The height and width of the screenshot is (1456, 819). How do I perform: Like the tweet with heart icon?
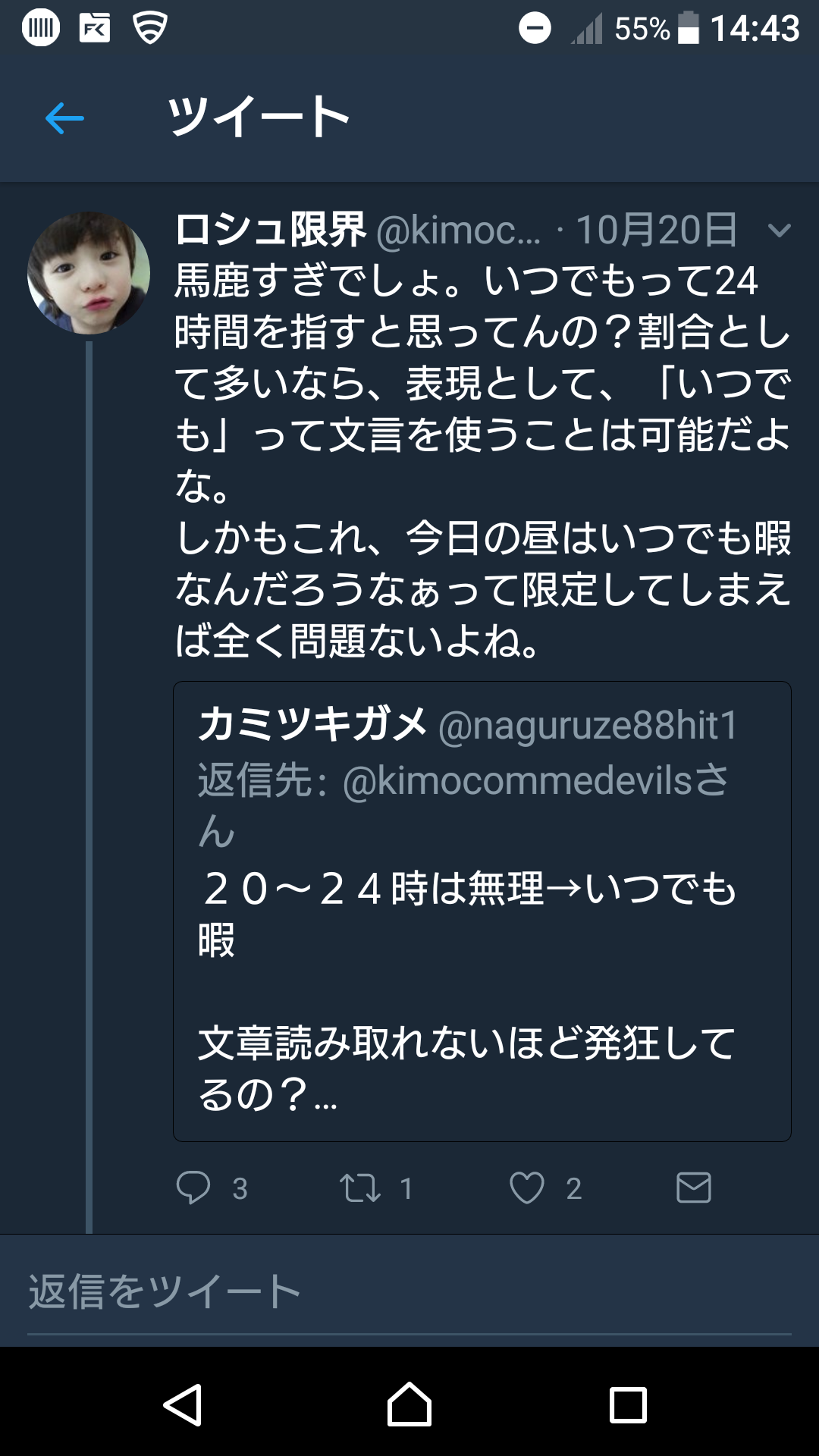coord(526,1188)
